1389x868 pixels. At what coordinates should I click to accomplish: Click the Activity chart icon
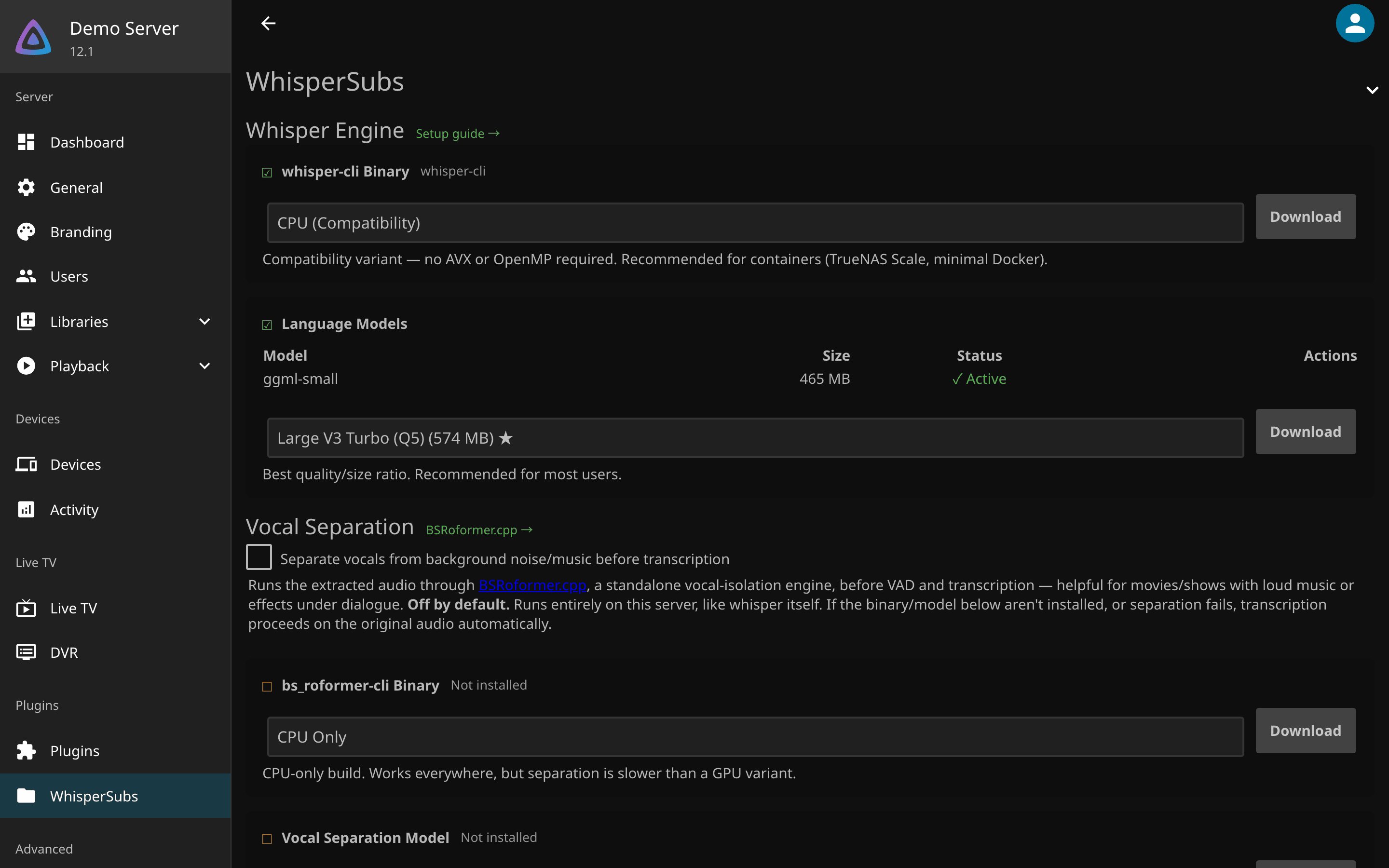(26, 509)
